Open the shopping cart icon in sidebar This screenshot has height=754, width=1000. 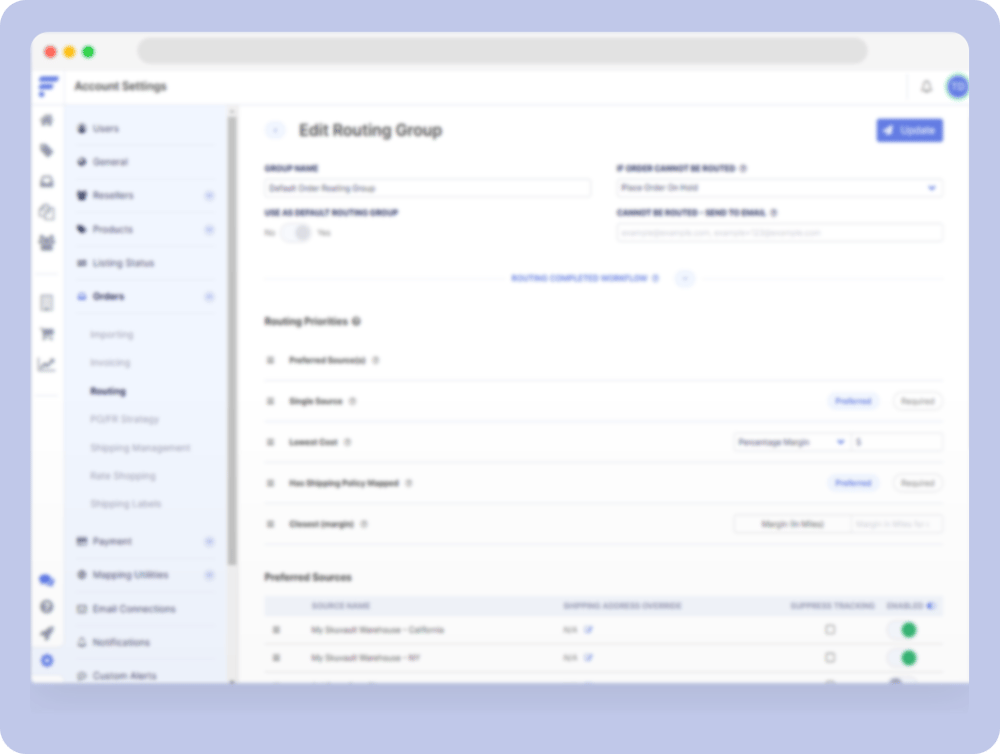tap(46, 334)
